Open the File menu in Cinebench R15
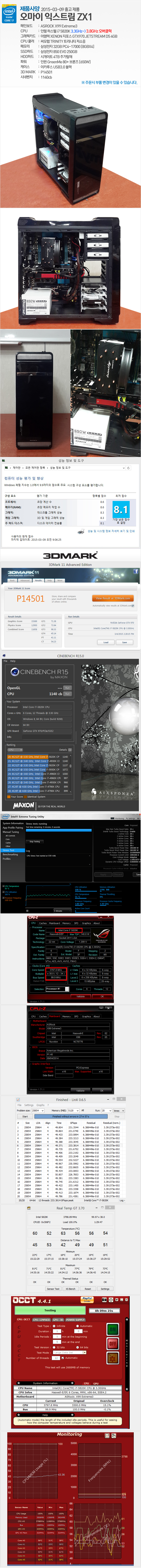The height and width of the screenshot is (1568, 141). pos(6,661)
